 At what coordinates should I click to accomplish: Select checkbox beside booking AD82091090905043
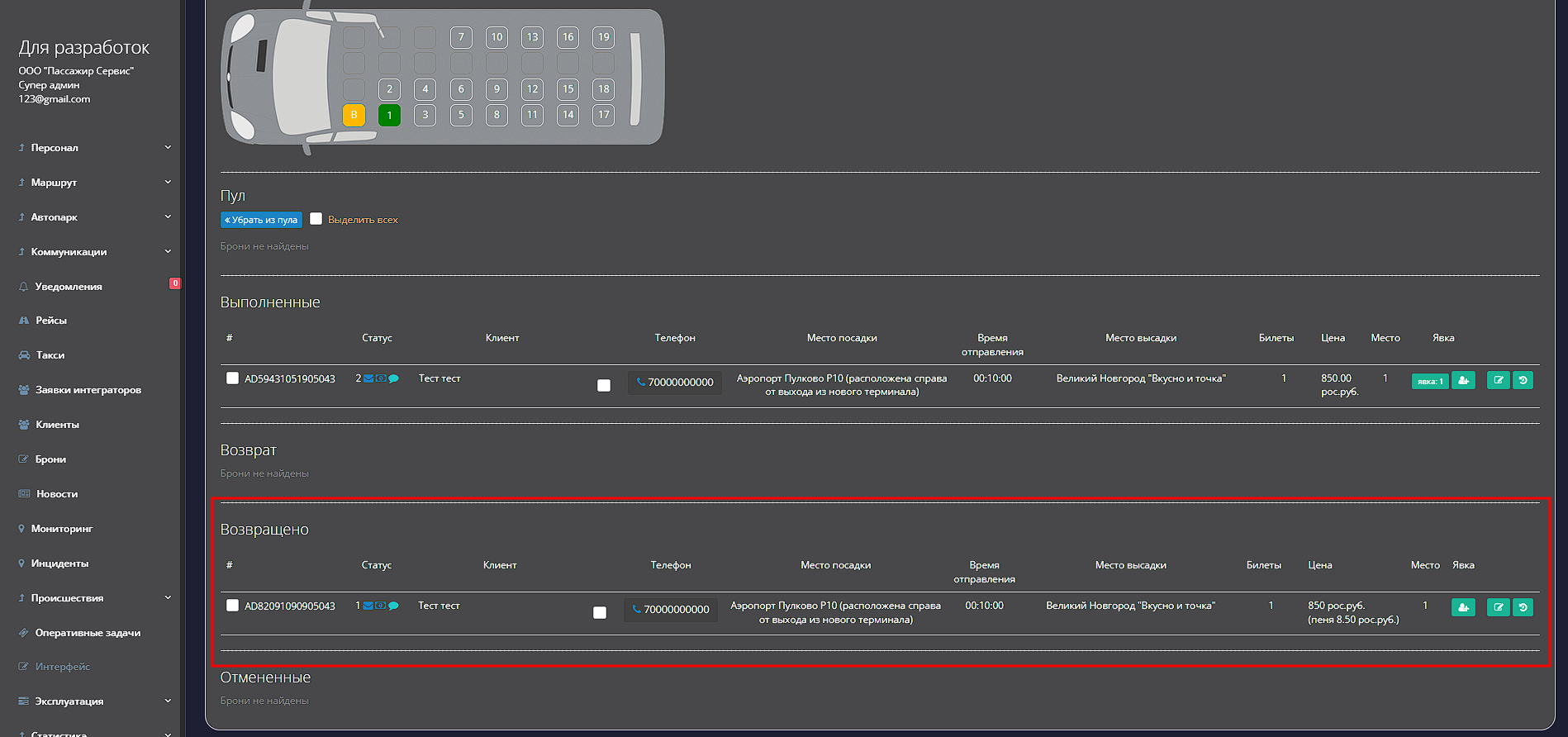[x=232, y=606]
